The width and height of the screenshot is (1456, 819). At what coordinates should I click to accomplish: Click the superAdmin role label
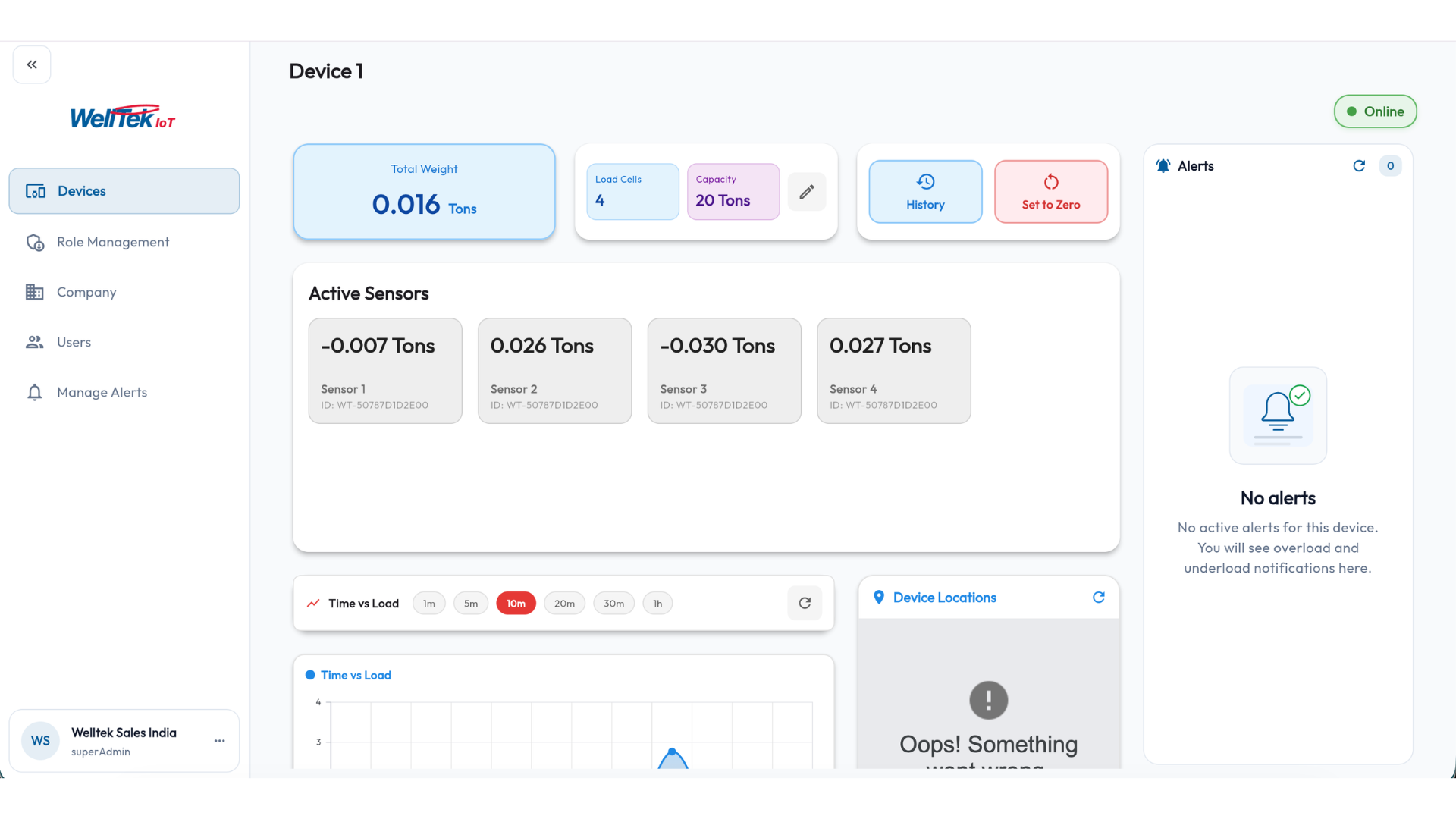(101, 752)
